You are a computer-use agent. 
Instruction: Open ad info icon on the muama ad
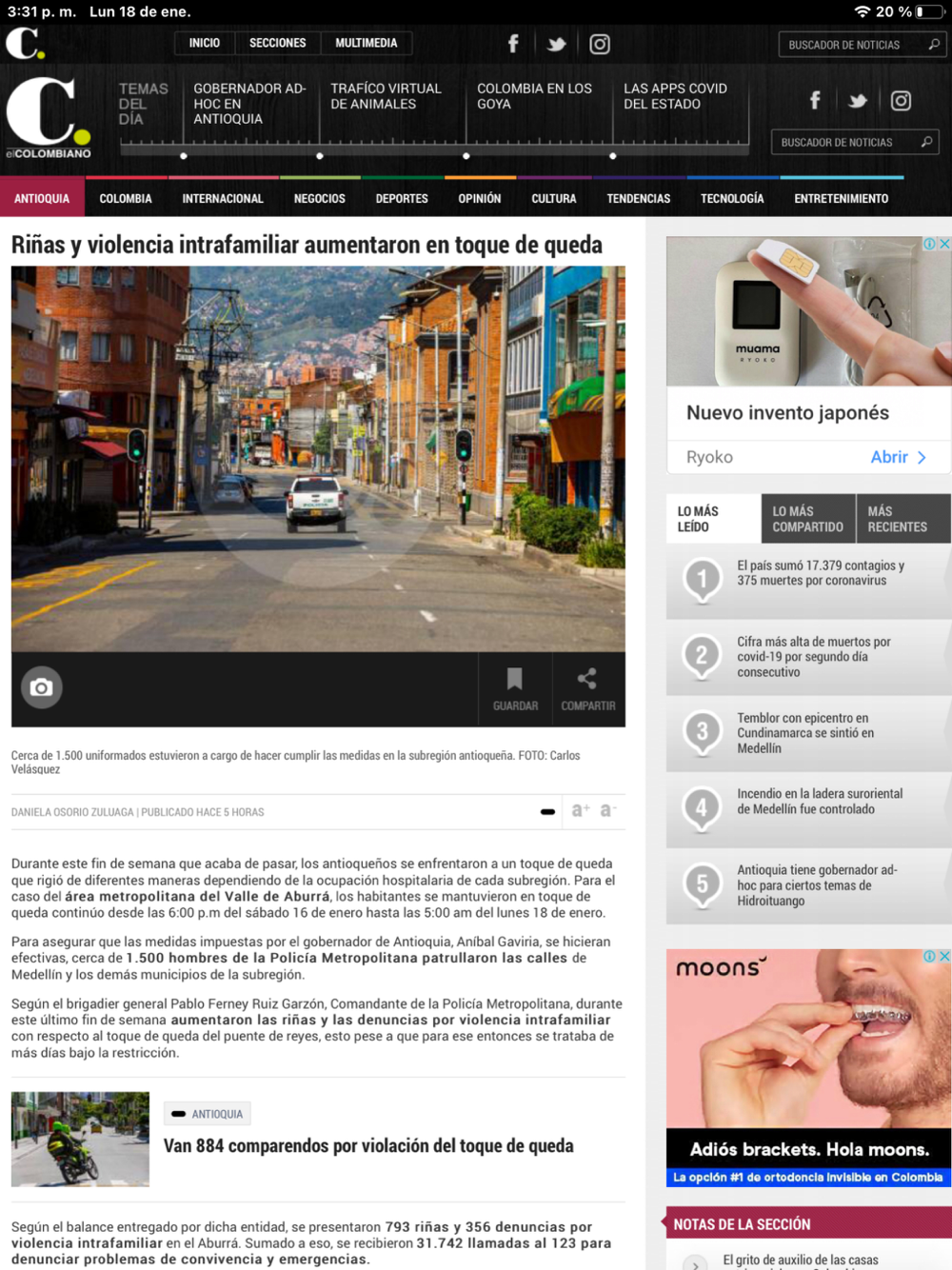(929, 244)
